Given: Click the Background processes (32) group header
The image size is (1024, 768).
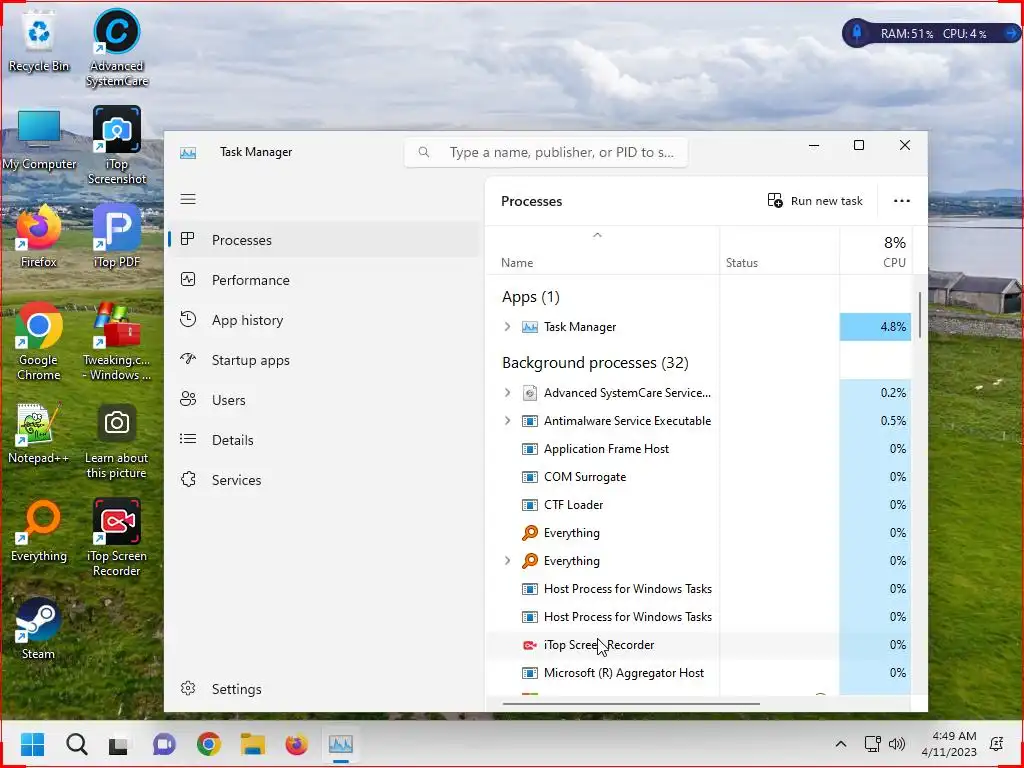Looking at the screenshot, I should (x=595, y=362).
